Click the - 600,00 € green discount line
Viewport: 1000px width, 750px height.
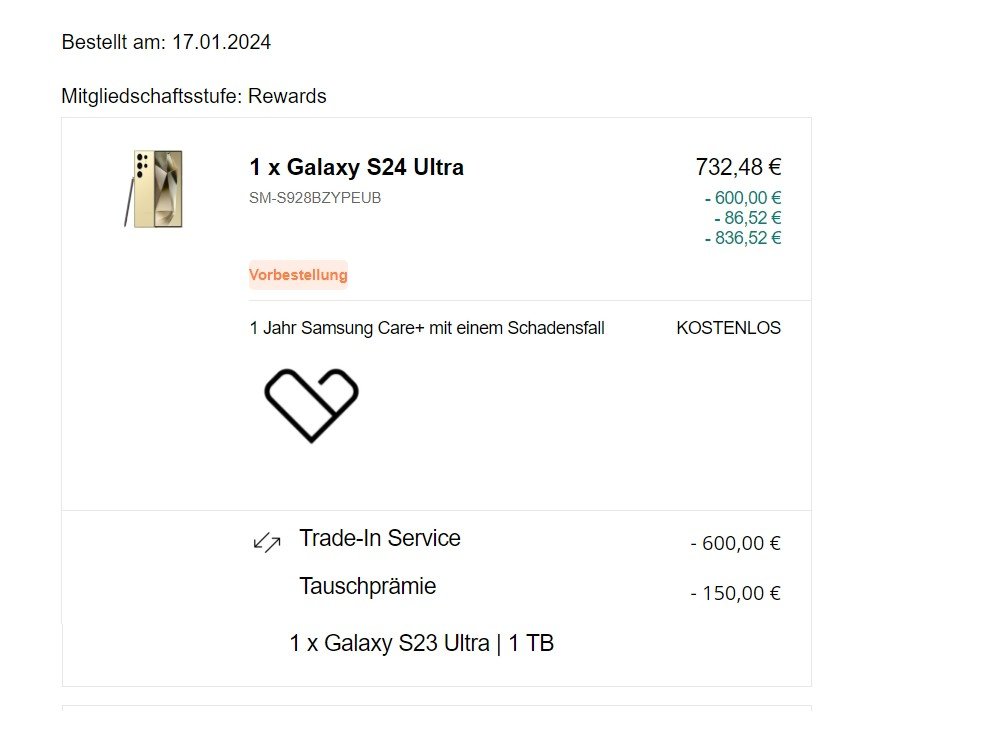point(743,198)
